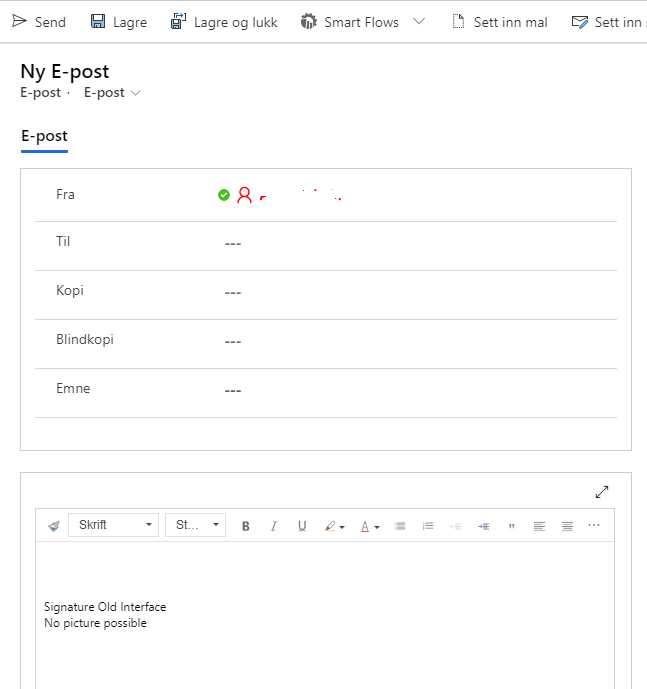Toggle bold formatting in the editor
Screen dimensions: 647x689
(246, 526)
